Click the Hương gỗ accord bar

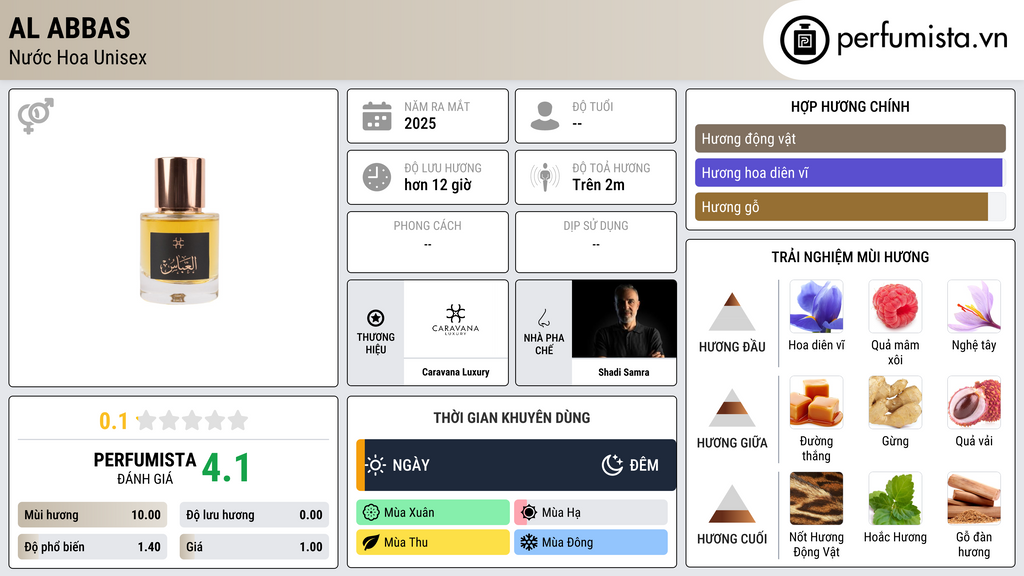(850, 206)
